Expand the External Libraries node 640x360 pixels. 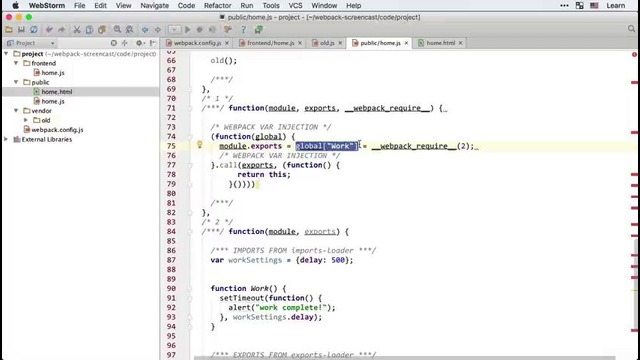point(6,139)
